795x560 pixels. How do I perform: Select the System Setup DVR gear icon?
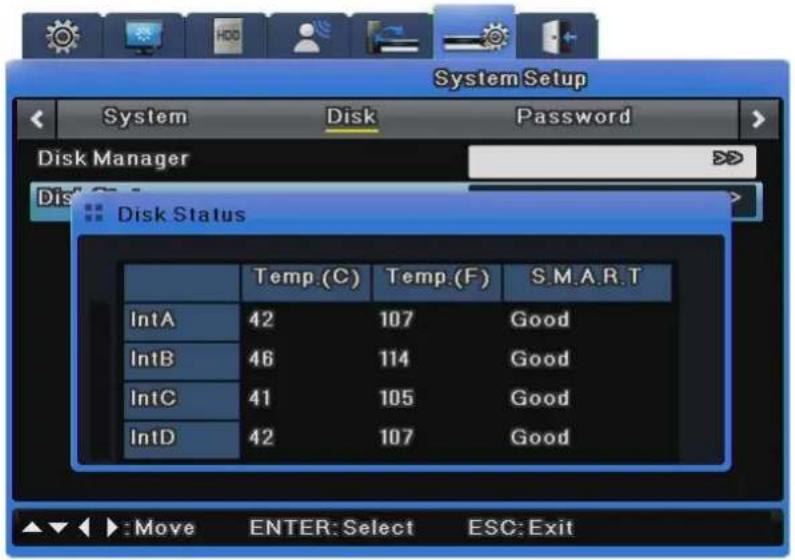475,34
